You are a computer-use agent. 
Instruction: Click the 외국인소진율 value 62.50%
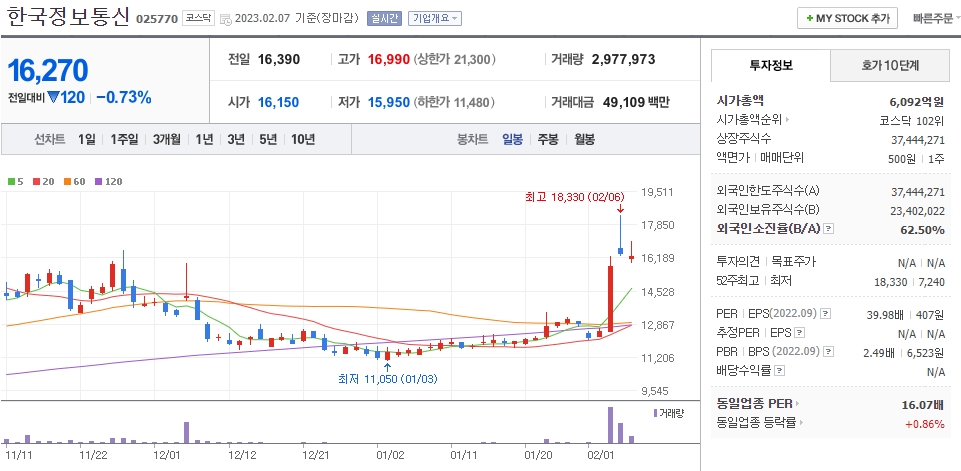pyautogui.click(x=922, y=229)
